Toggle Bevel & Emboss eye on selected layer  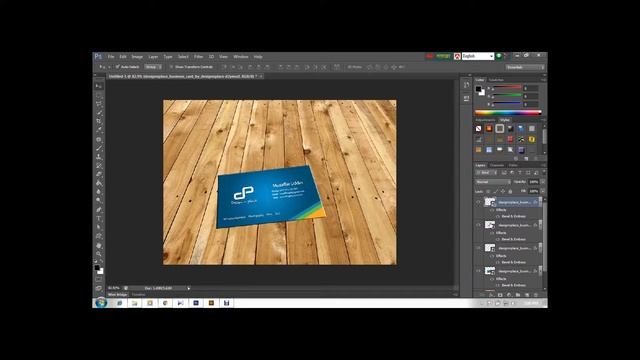498,216
